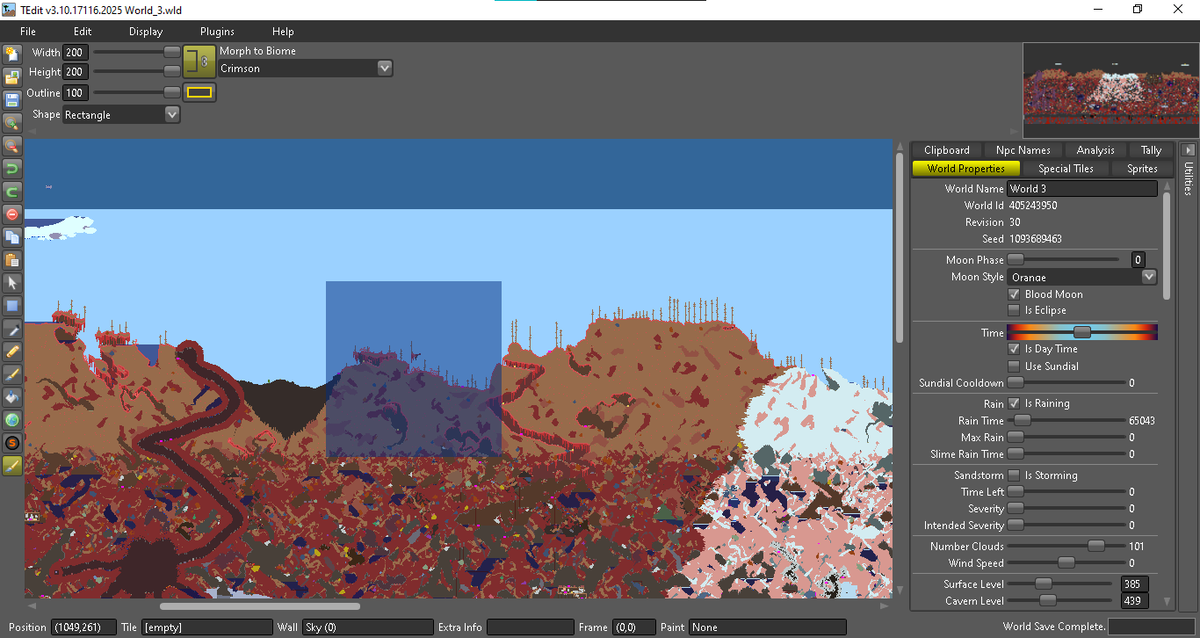
Task: Click the brush Width slider
Action: pos(136,51)
